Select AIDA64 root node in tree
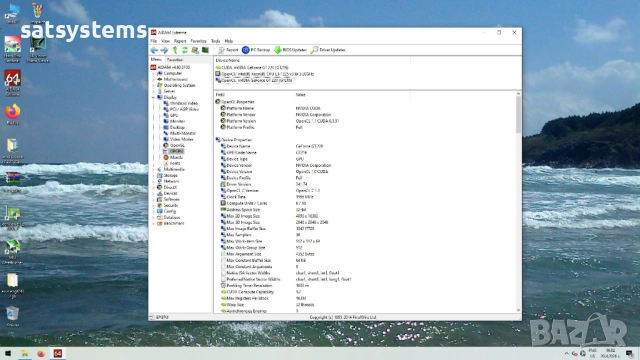 (x=170, y=67)
